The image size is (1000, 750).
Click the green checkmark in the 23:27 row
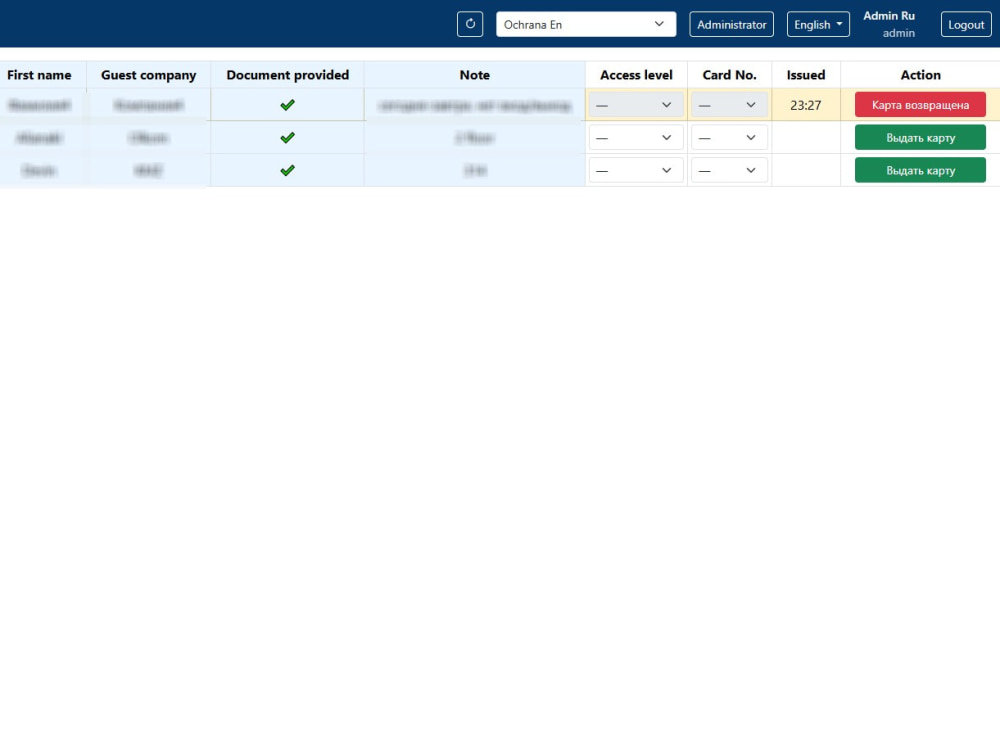tap(288, 105)
